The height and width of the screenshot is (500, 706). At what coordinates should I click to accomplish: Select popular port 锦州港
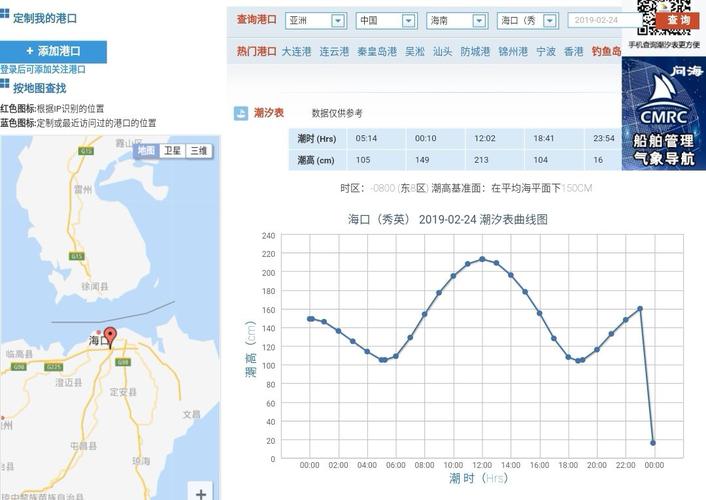(x=513, y=51)
